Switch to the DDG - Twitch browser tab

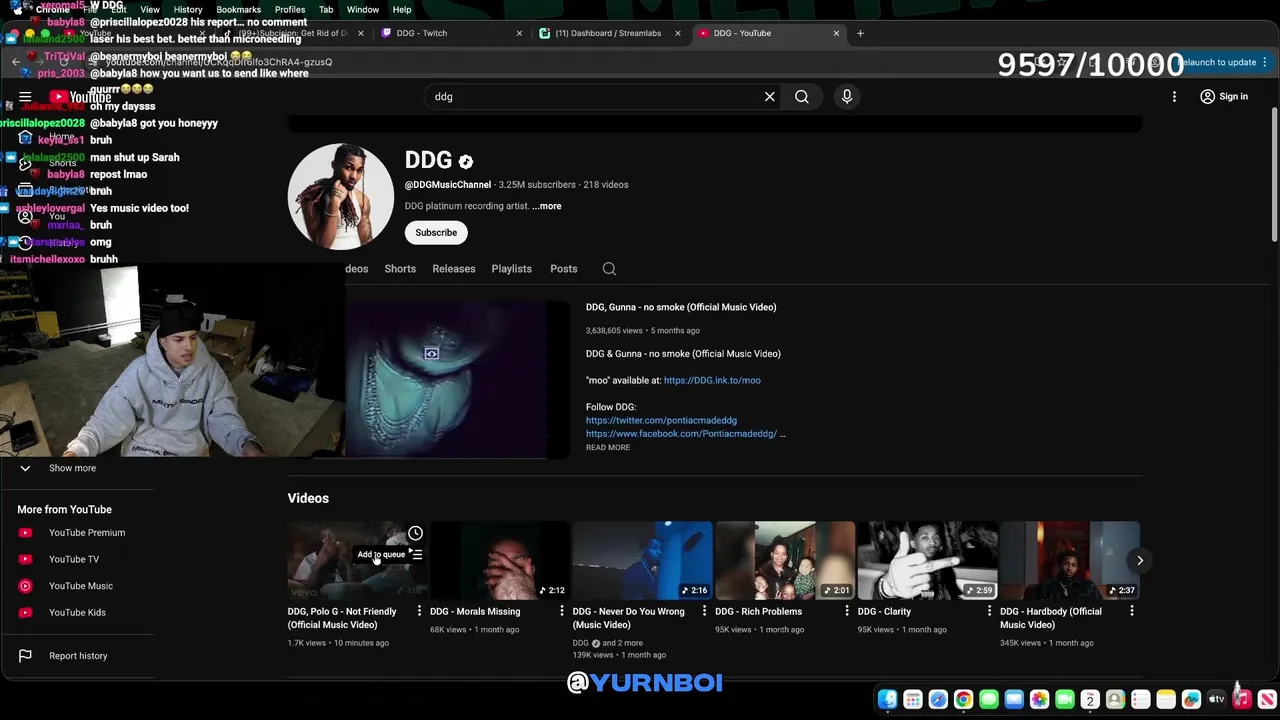point(450,33)
